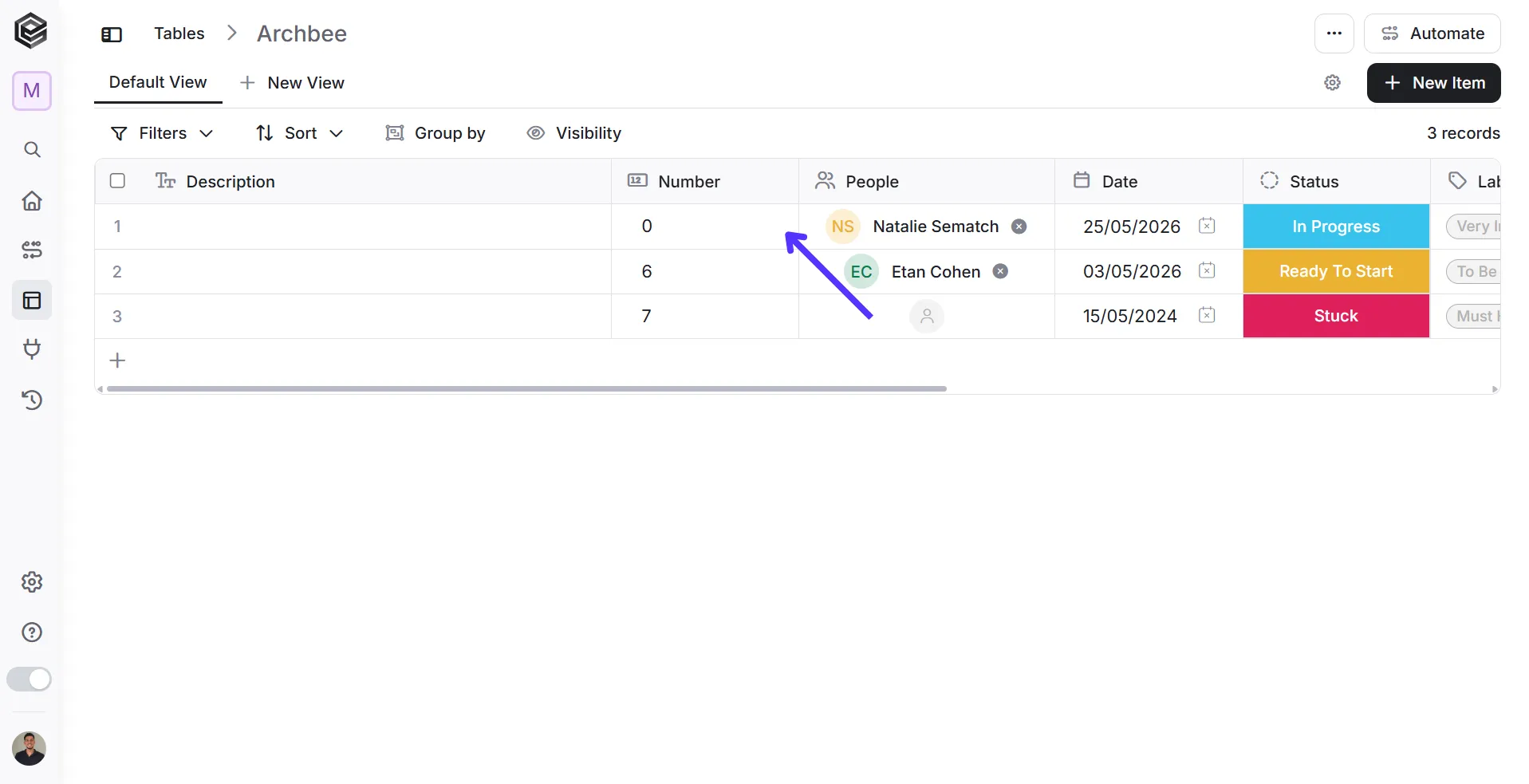Open the In Progress status cell

click(x=1336, y=227)
